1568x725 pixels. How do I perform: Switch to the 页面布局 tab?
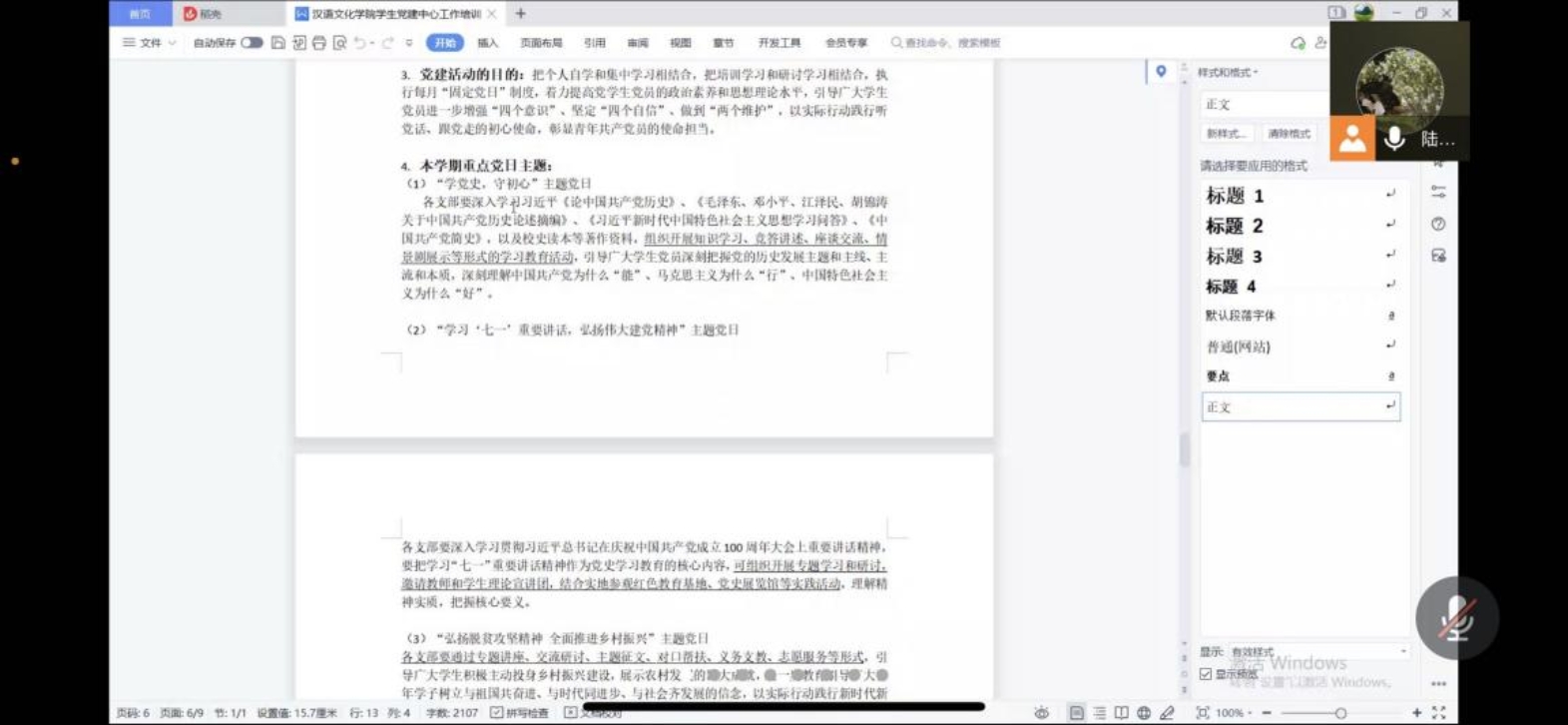point(541,43)
